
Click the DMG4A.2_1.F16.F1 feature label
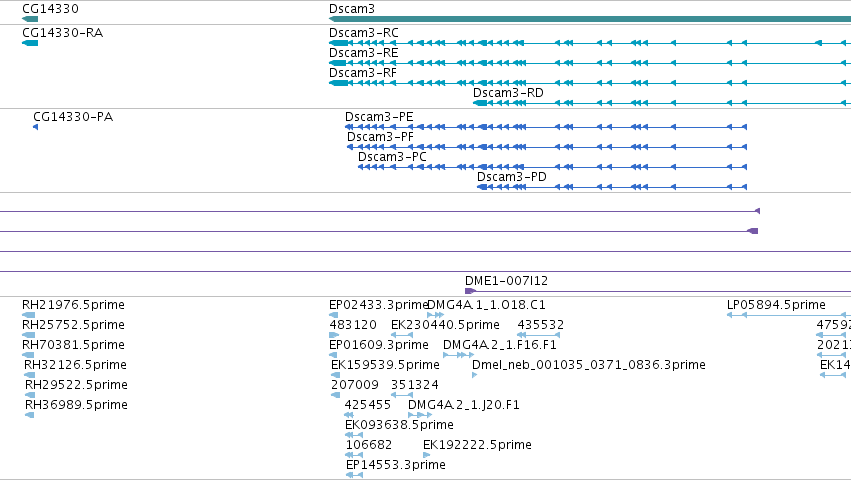coord(500,345)
